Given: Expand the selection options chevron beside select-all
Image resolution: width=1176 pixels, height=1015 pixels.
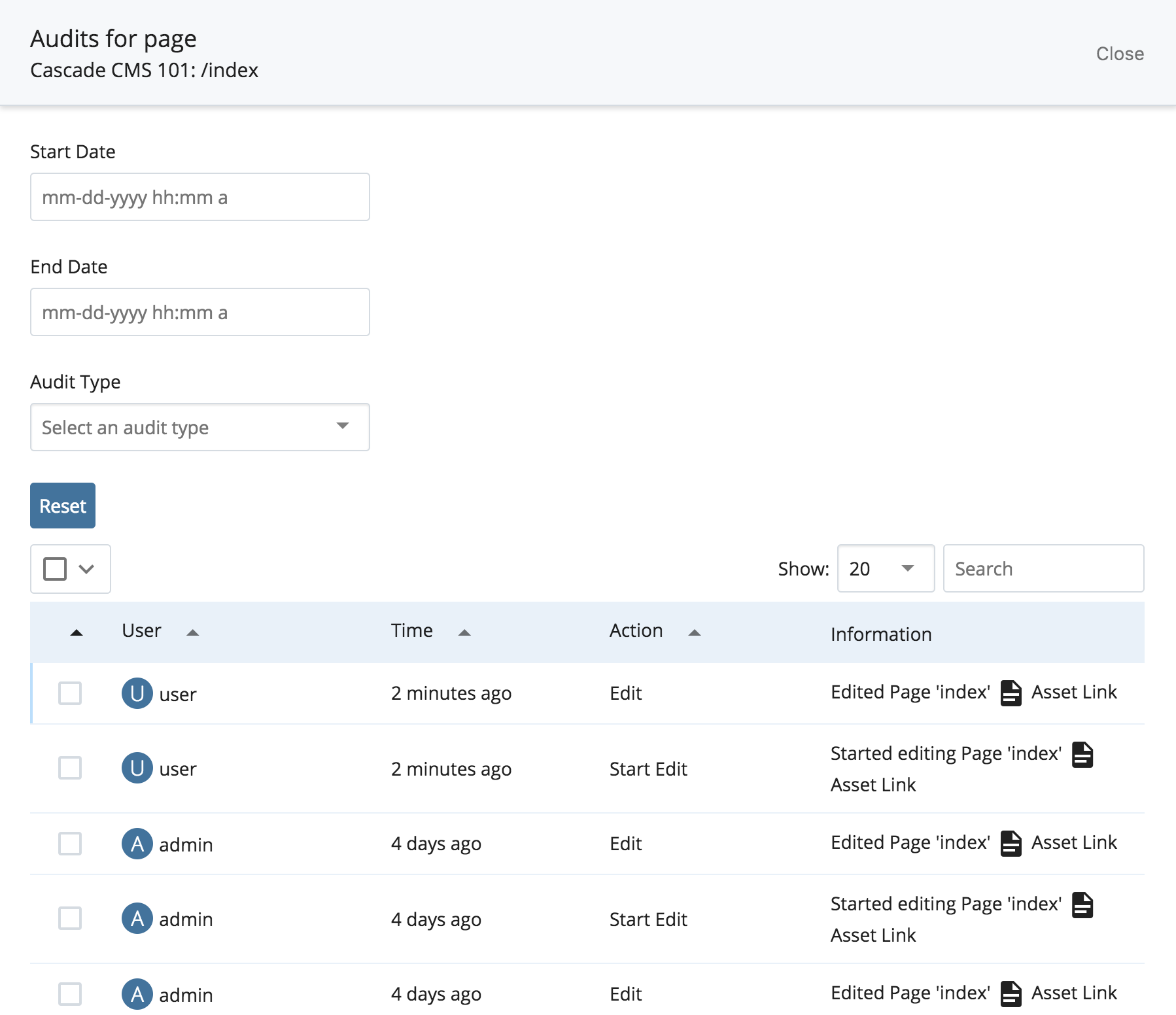Looking at the screenshot, I should (87, 569).
